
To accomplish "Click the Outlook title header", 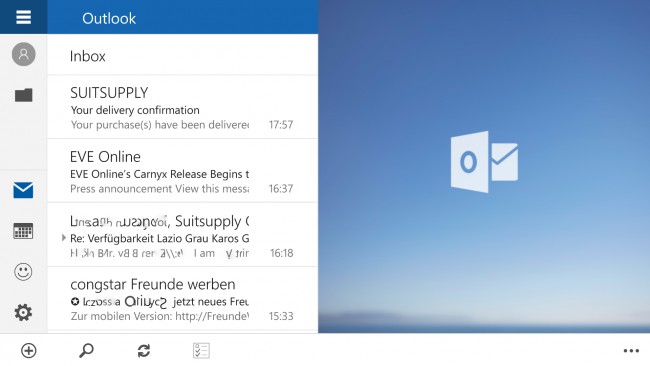I will (109, 18).
